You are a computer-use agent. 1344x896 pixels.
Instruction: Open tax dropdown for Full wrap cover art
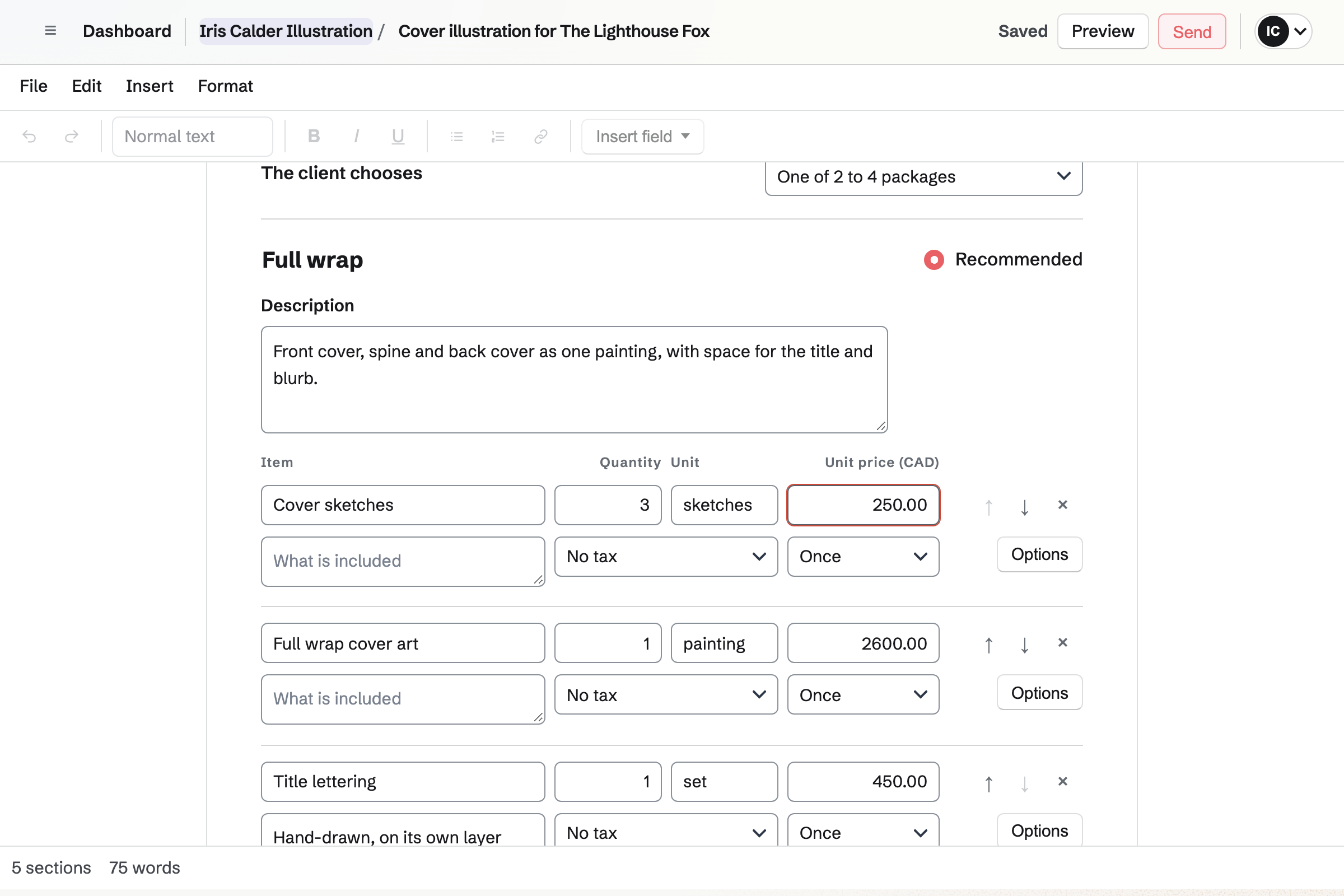[x=666, y=695]
